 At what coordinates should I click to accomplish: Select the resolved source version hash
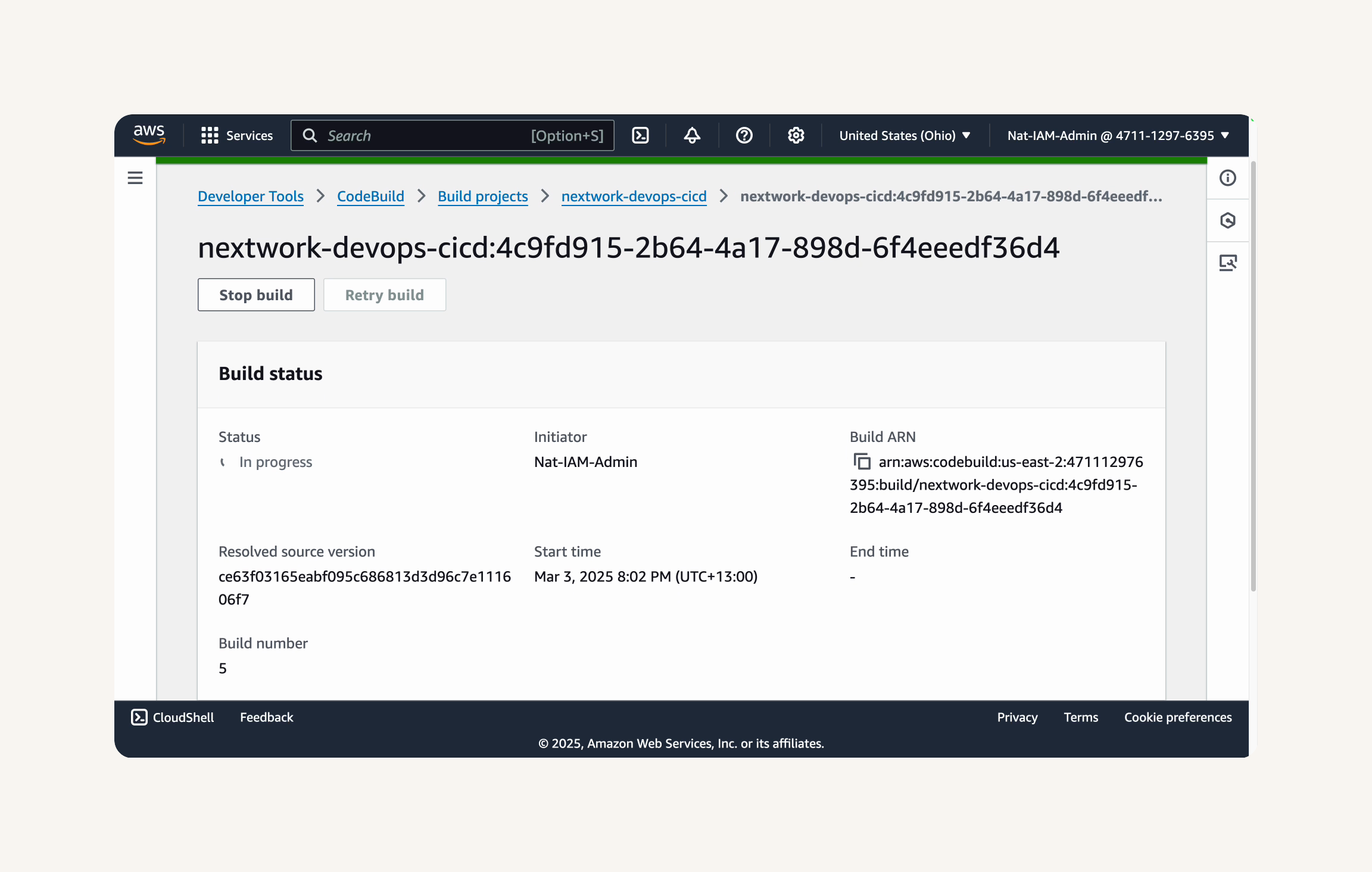click(x=364, y=588)
